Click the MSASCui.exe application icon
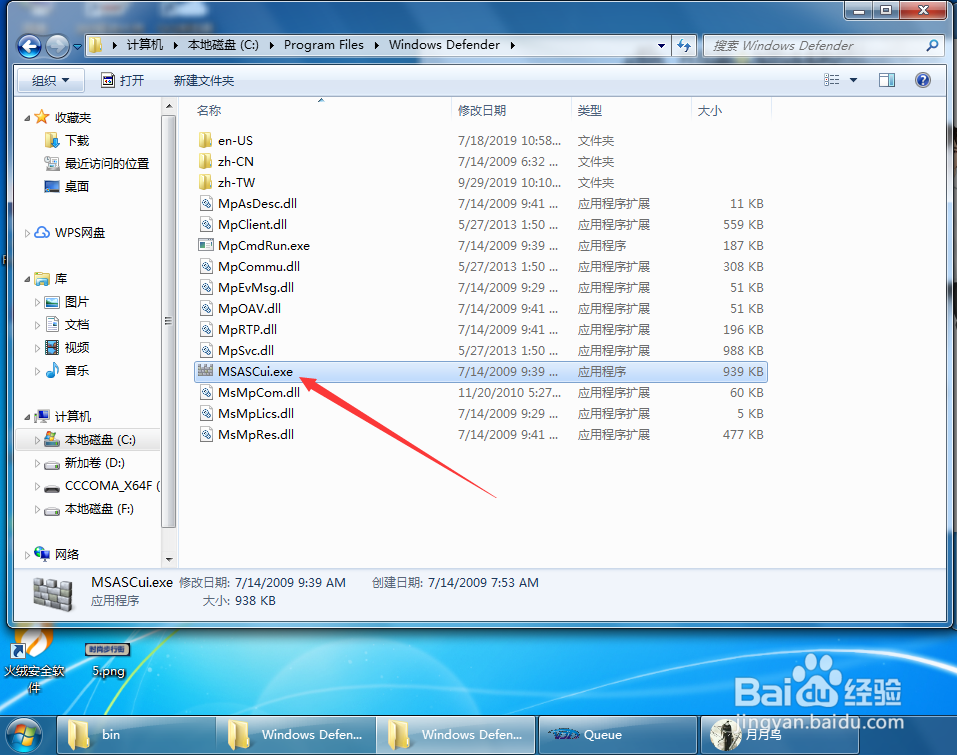Viewport: 957px width, 755px height. pyautogui.click(x=206, y=371)
